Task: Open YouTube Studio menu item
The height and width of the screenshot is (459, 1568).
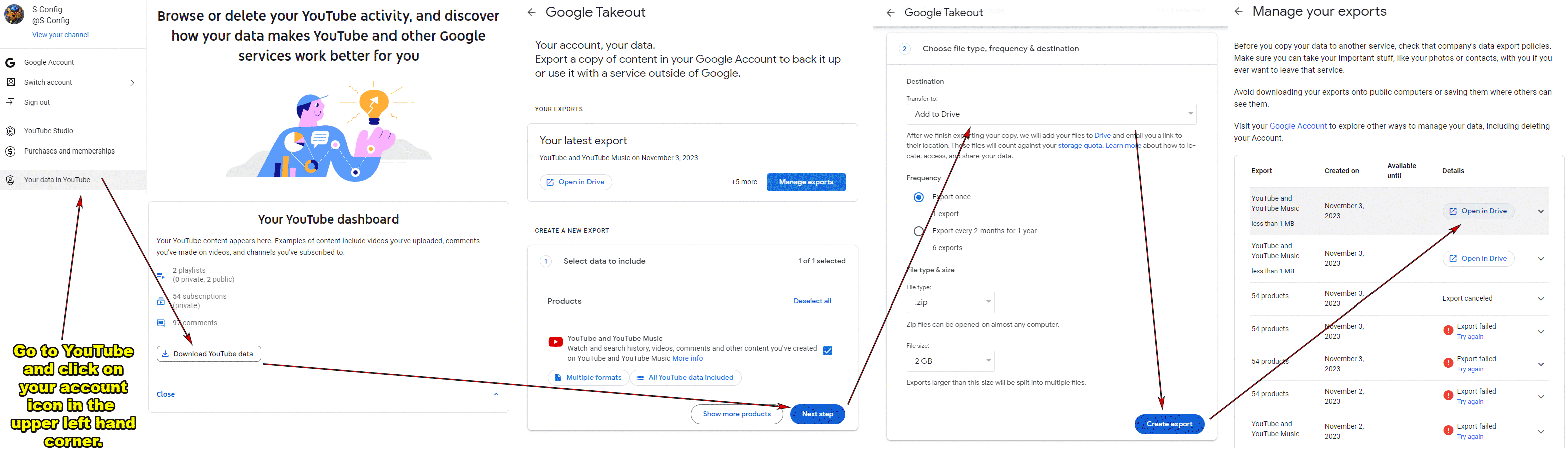Action: (x=73, y=131)
